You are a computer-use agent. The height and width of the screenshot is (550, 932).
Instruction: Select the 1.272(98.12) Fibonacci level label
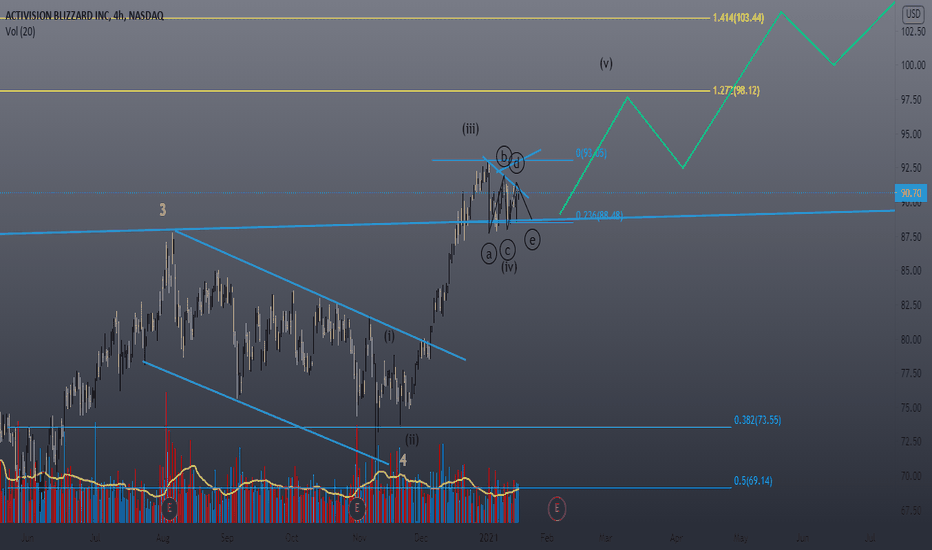click(x=736, y=90)
